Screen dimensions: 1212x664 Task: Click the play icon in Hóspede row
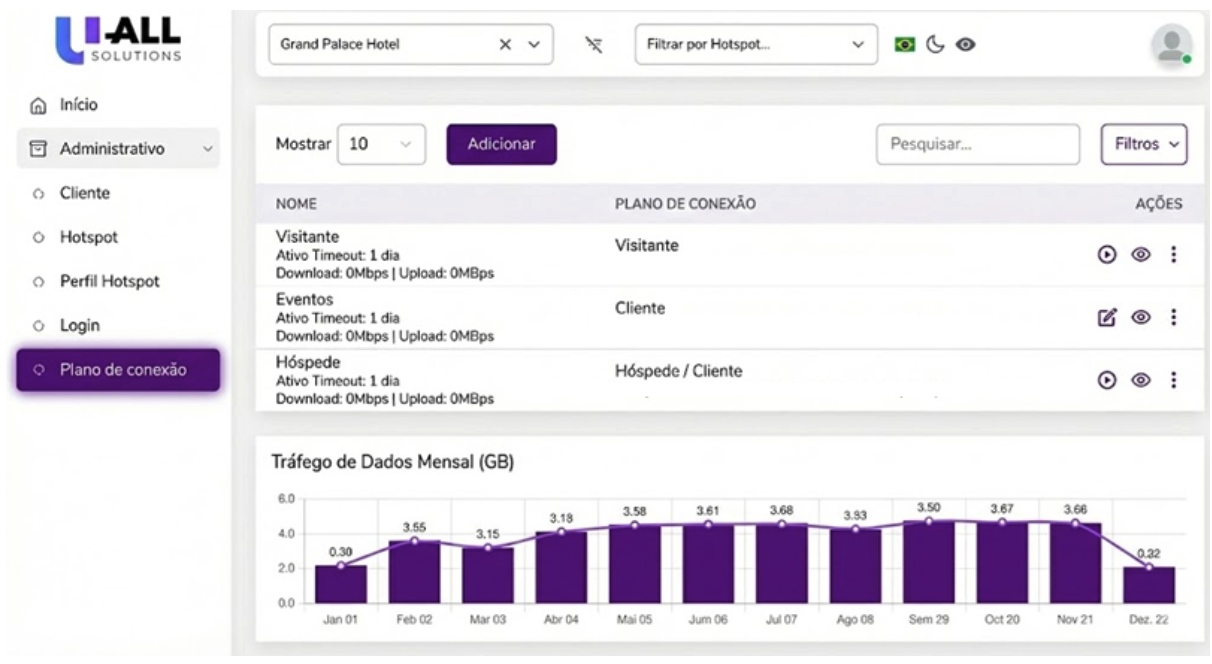pyautogui.click(x=1107, y=379)
